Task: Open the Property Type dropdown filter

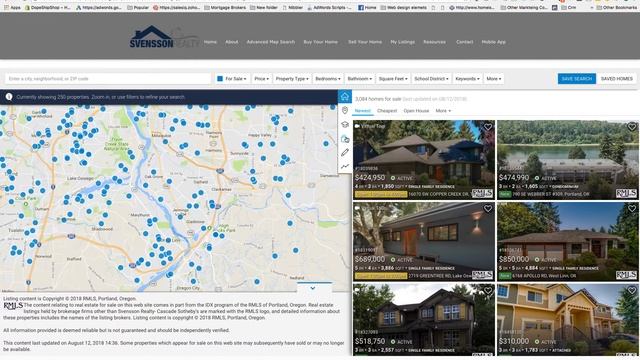Action: click(x=292, y=78)
